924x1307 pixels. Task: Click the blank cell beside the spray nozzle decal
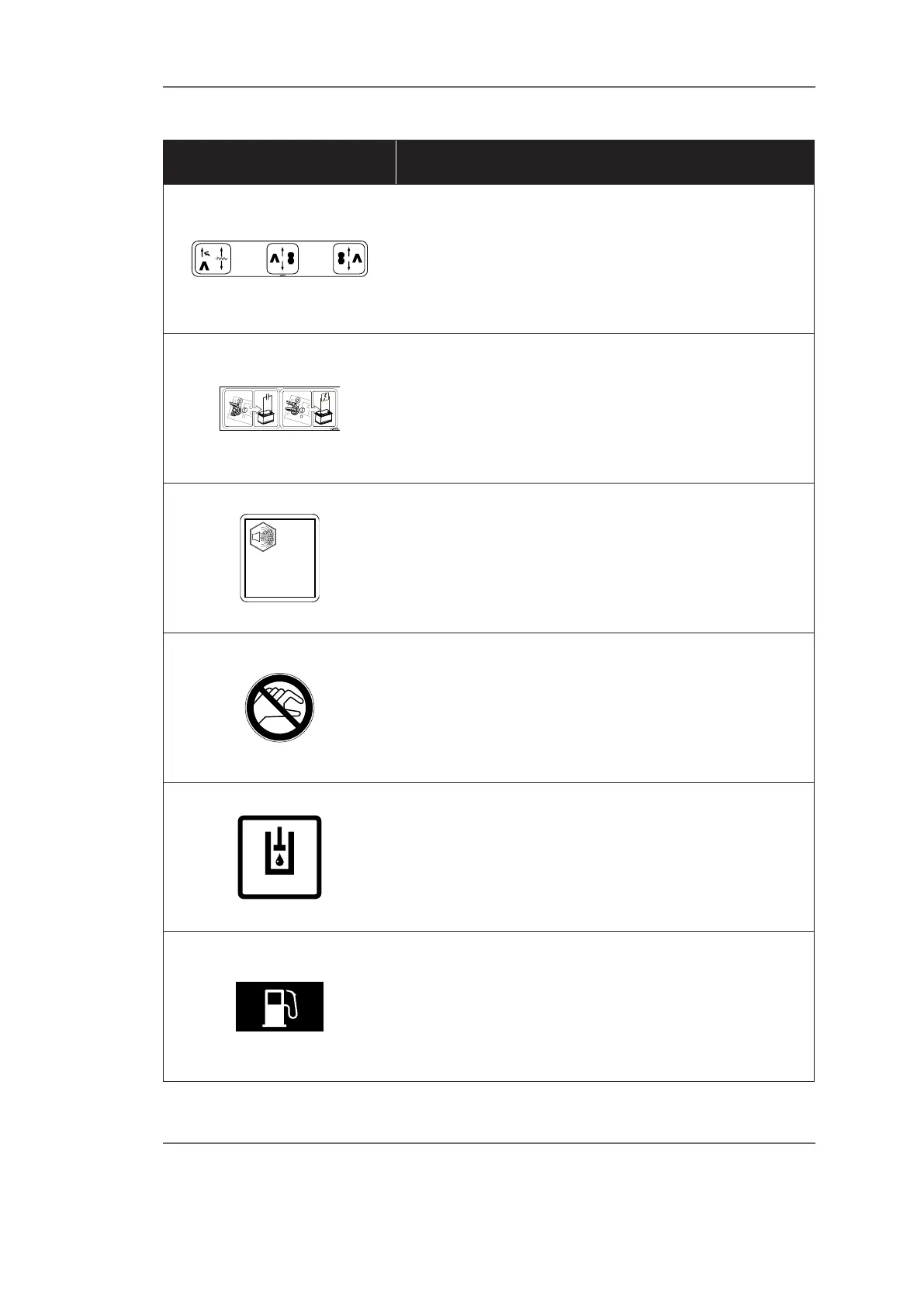pos(605,557)
